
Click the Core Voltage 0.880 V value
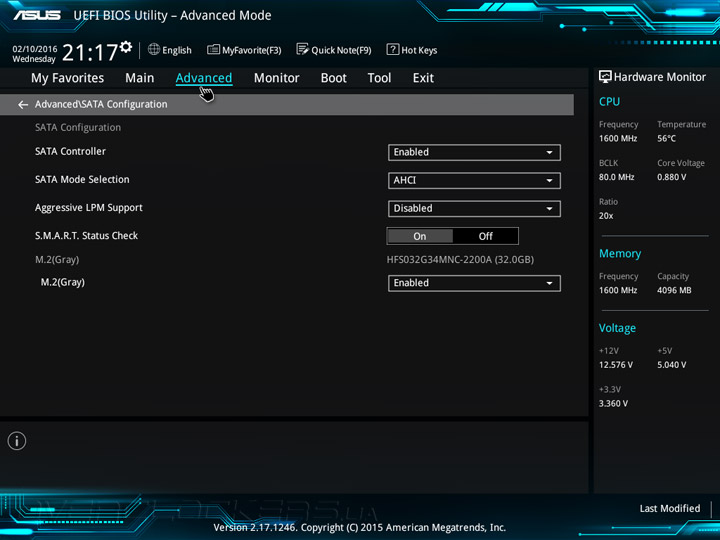(671, 177)
